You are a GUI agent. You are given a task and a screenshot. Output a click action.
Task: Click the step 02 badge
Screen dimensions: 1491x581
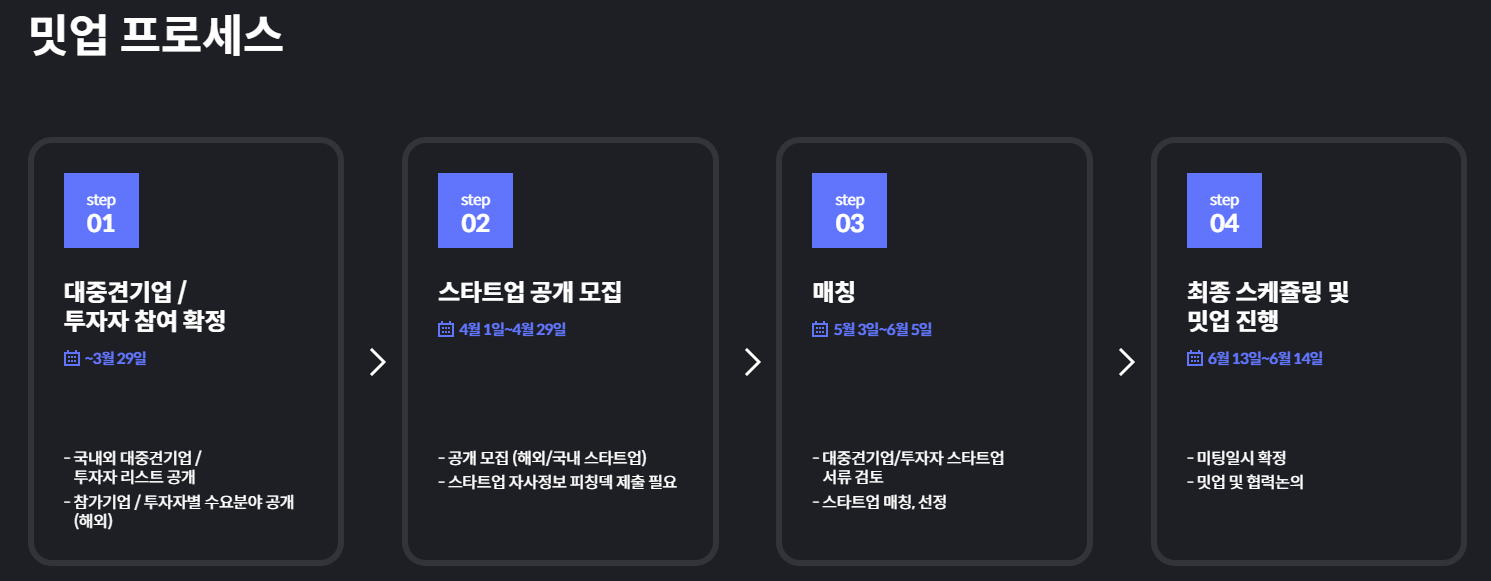[475, 210]
